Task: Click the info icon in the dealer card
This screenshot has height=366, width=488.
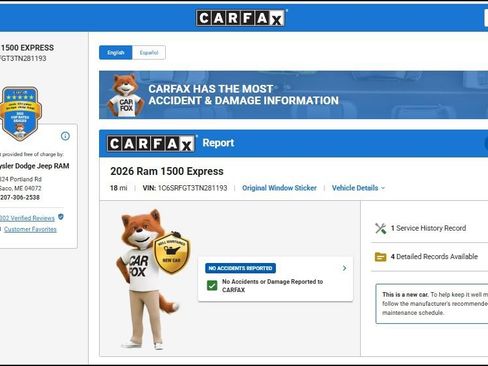Action: (x=65, y=136)
